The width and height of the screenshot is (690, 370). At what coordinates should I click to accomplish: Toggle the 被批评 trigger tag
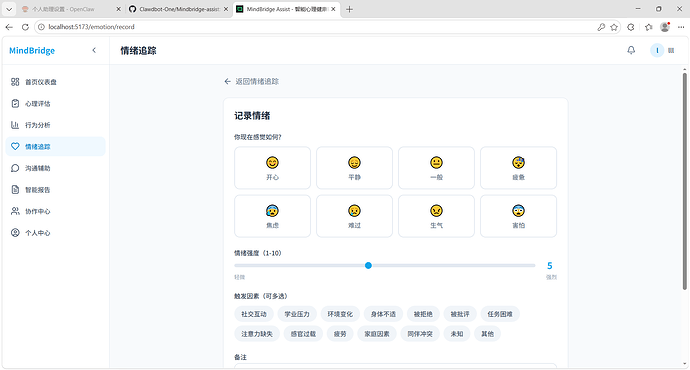460,314
